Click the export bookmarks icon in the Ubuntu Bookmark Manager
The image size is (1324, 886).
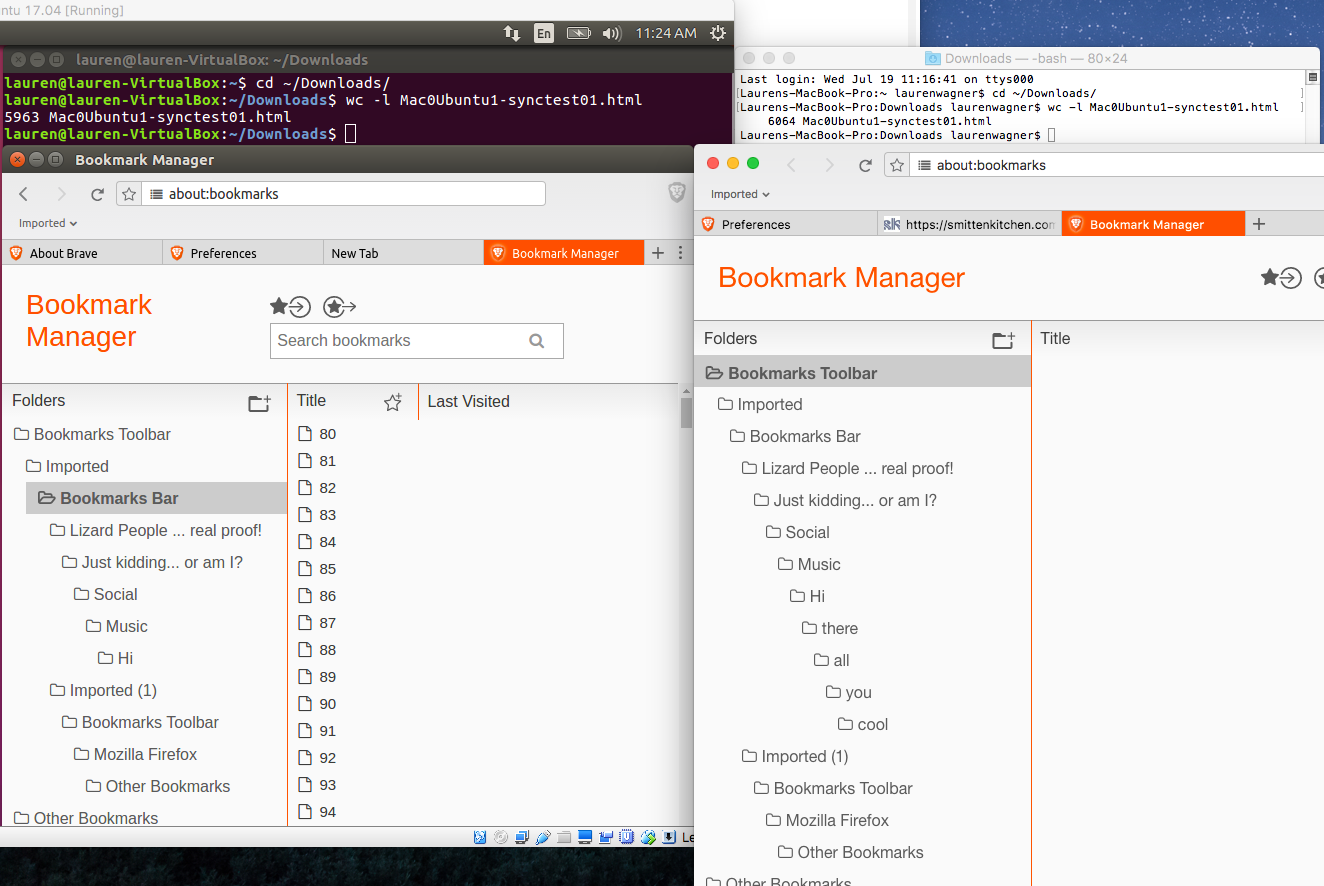tap(340, 307)
